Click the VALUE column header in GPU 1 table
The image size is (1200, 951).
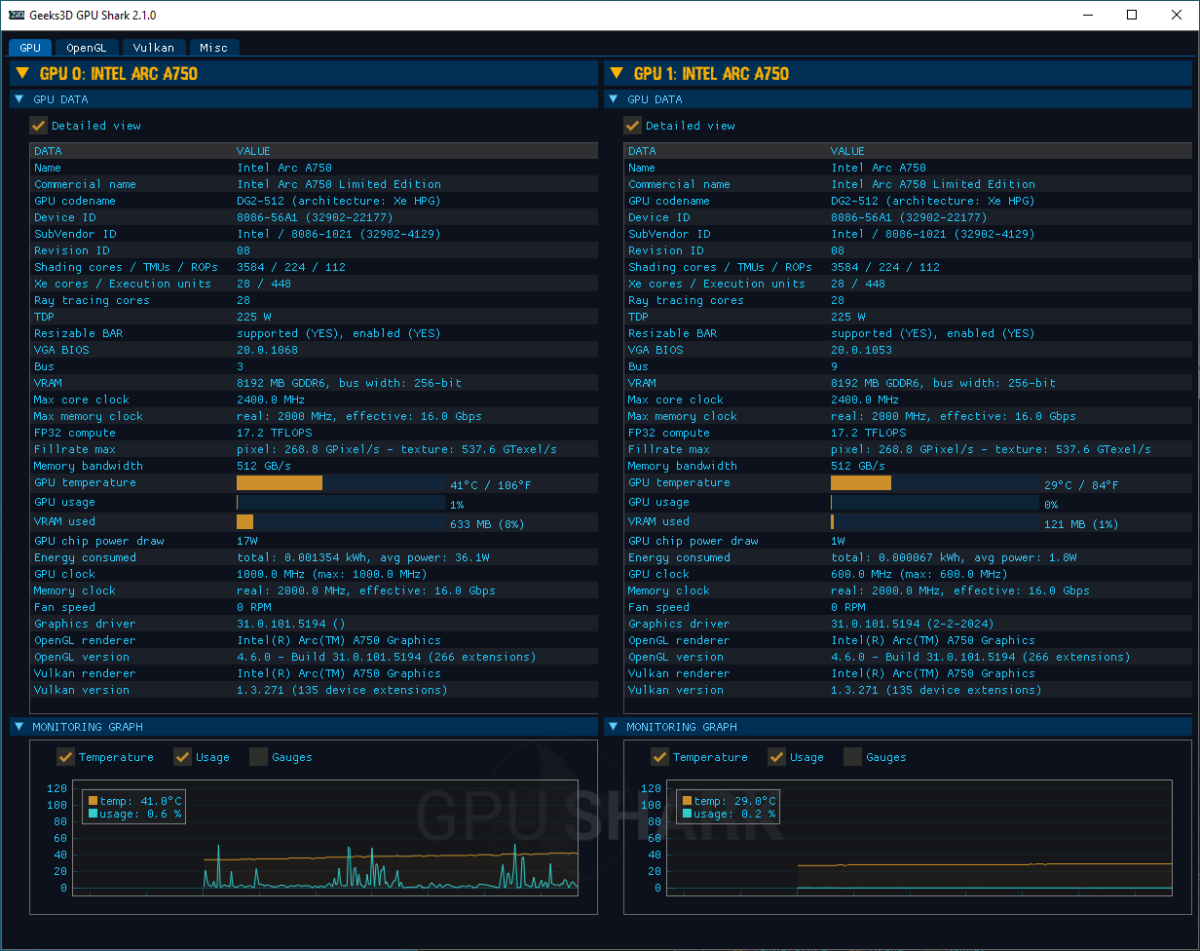(x=848, y=151)
